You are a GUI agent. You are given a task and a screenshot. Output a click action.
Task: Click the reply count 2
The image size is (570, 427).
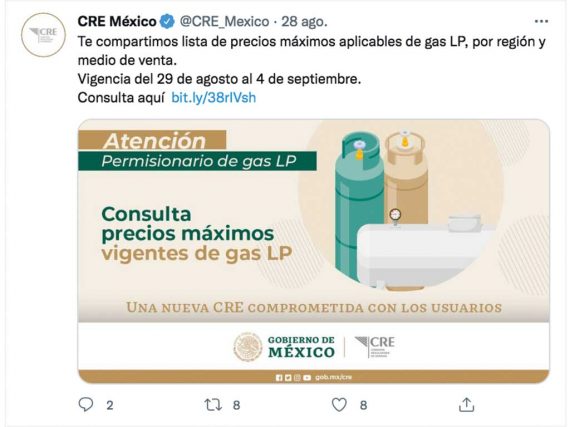coord(110,405)
